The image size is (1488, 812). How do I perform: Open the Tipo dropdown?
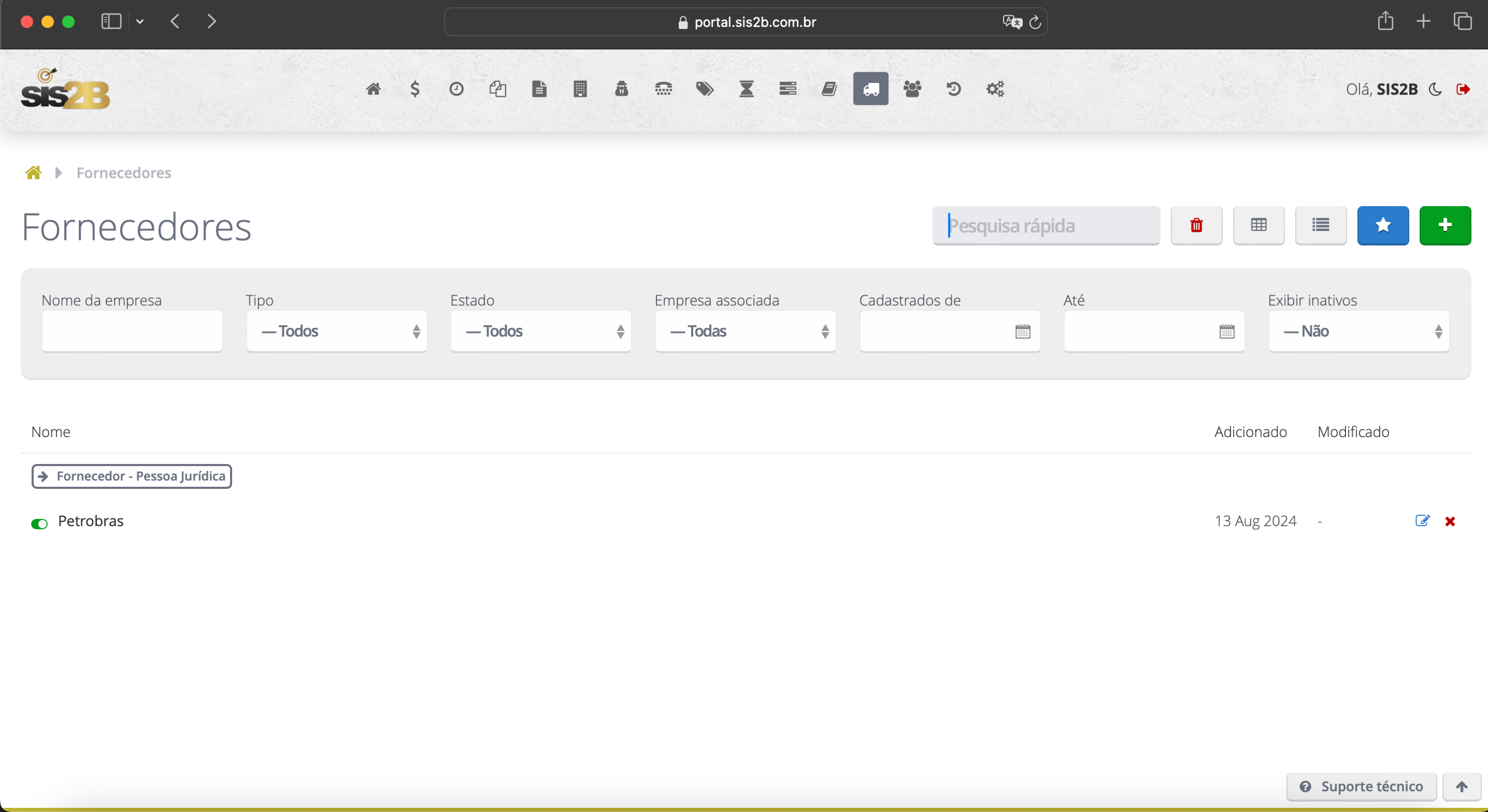pyautogui.click(x=337, y=331)
